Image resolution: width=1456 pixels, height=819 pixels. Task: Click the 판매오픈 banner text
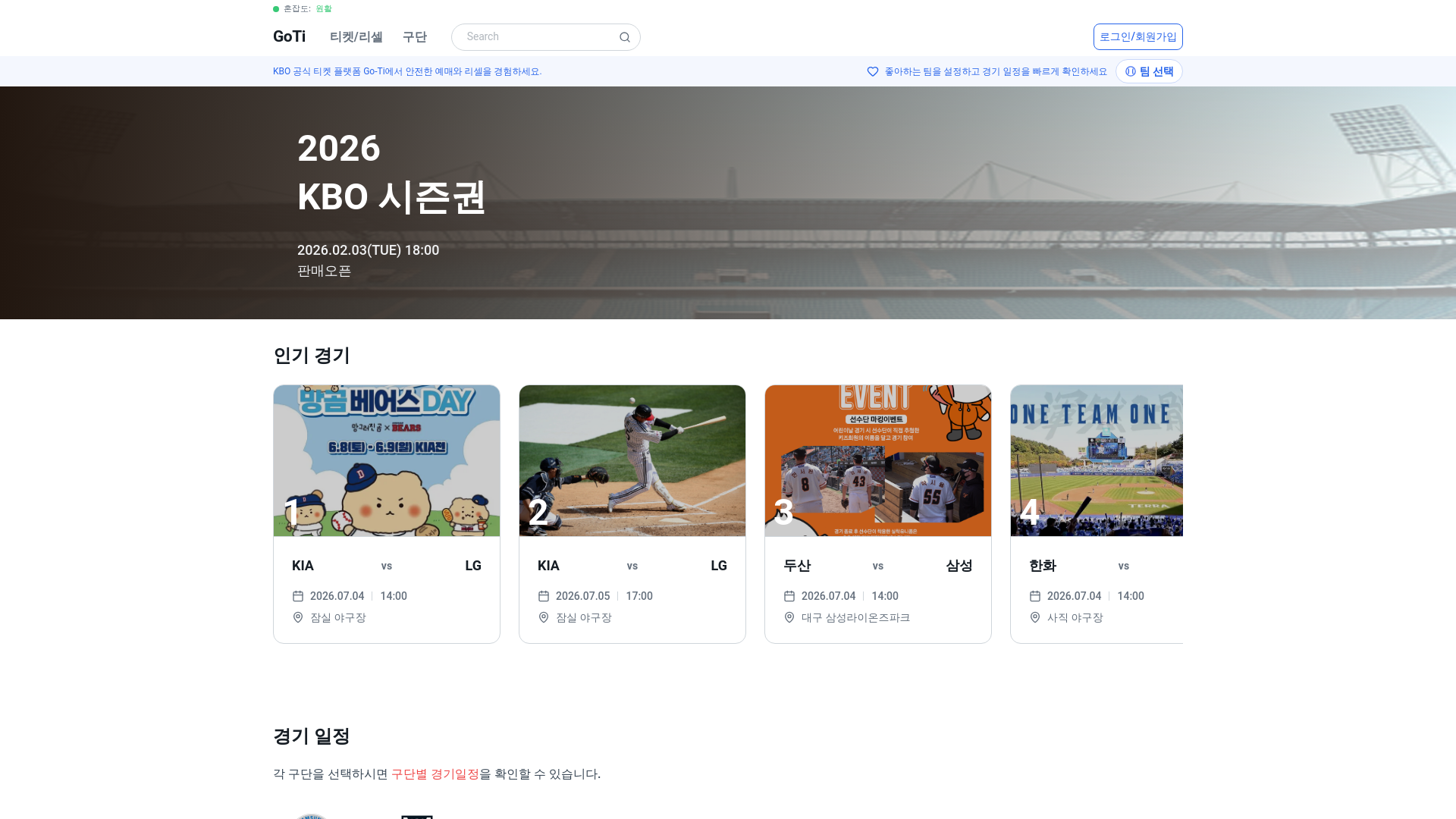[x=324, y=271]
